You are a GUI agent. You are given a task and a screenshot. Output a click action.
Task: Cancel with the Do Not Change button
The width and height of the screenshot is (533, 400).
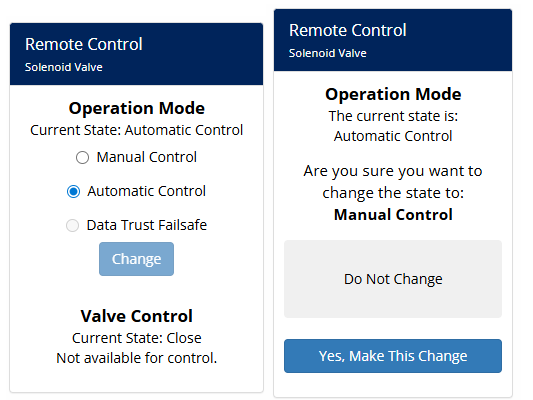click(x=393, y=279)
